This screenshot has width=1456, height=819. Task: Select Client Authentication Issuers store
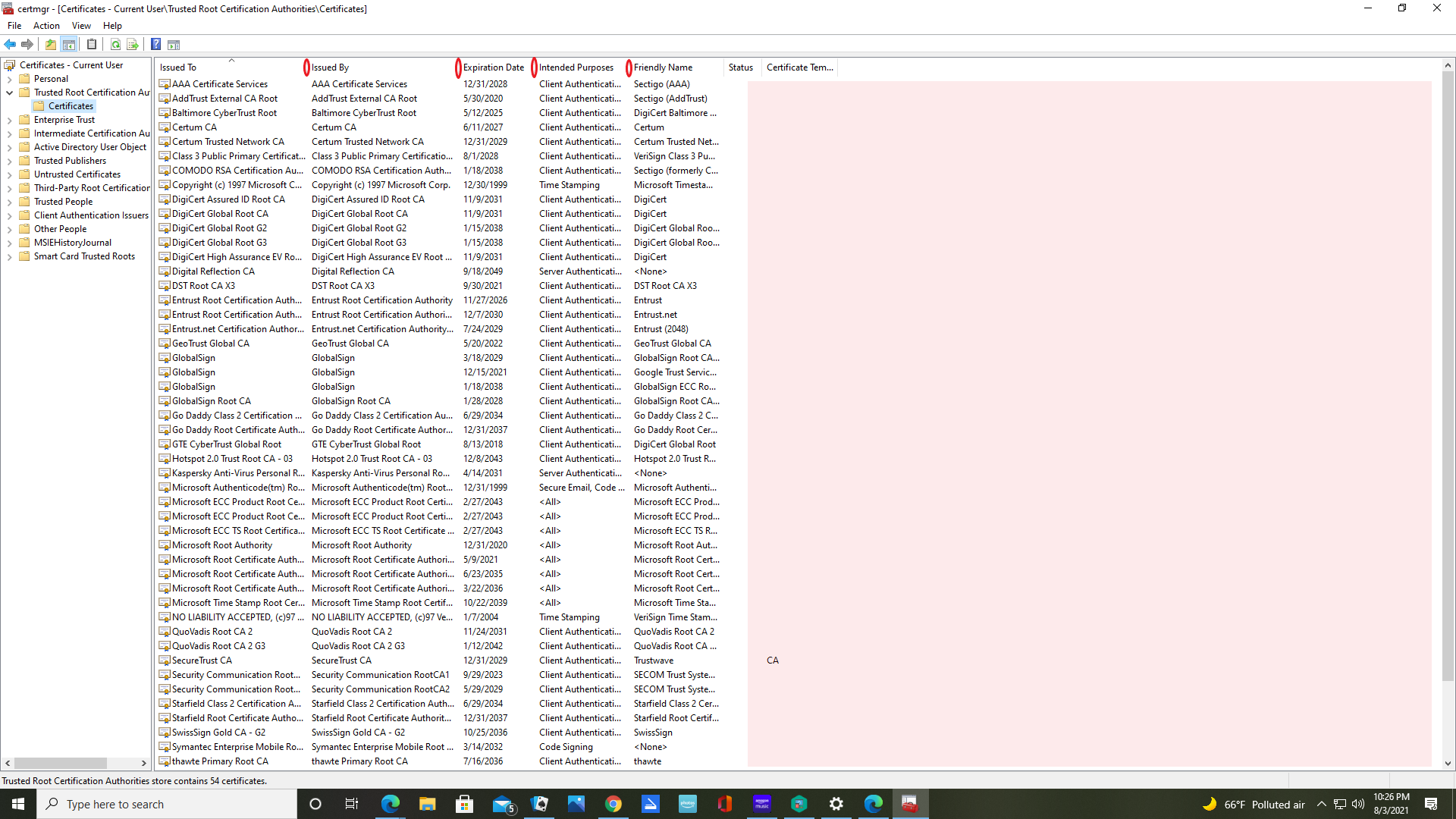click(91, 215)
